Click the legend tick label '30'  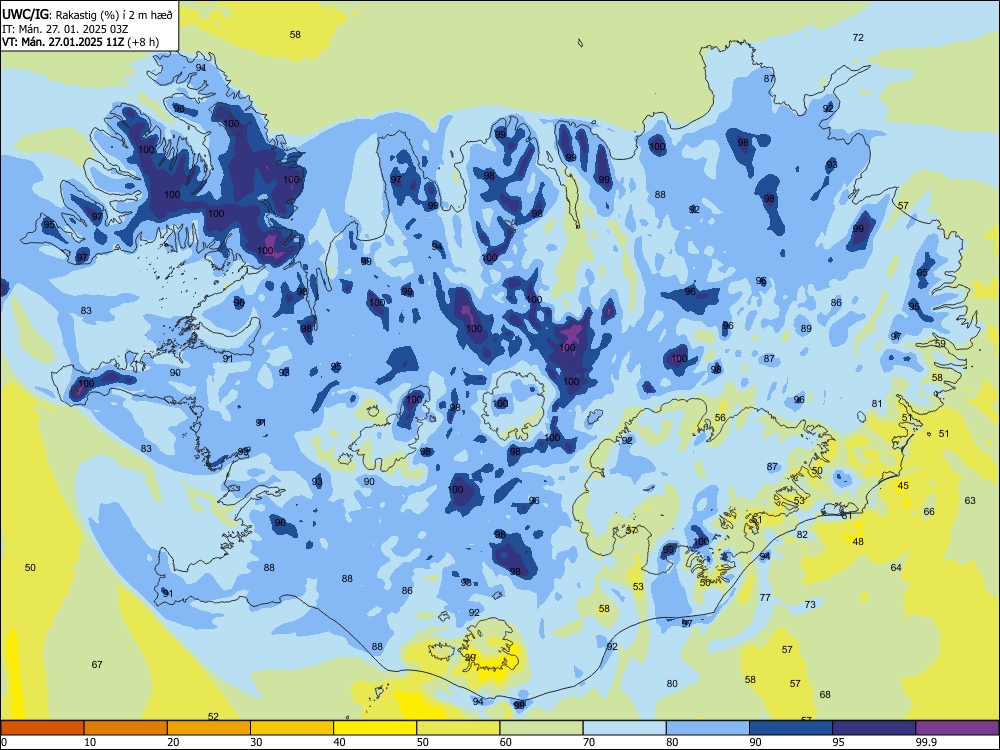[x=256, y=742]
